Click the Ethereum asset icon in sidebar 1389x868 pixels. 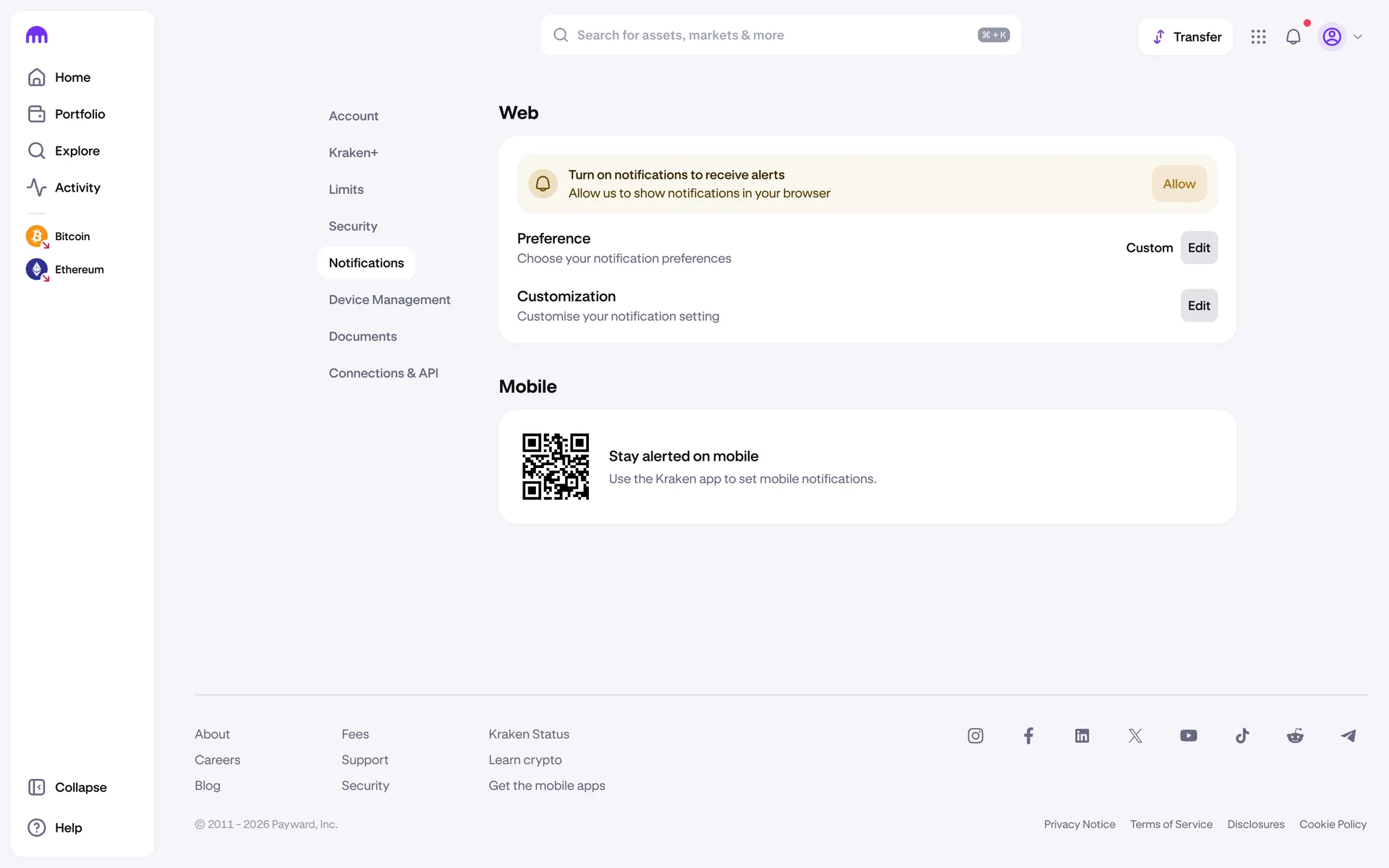click(36, 269)
